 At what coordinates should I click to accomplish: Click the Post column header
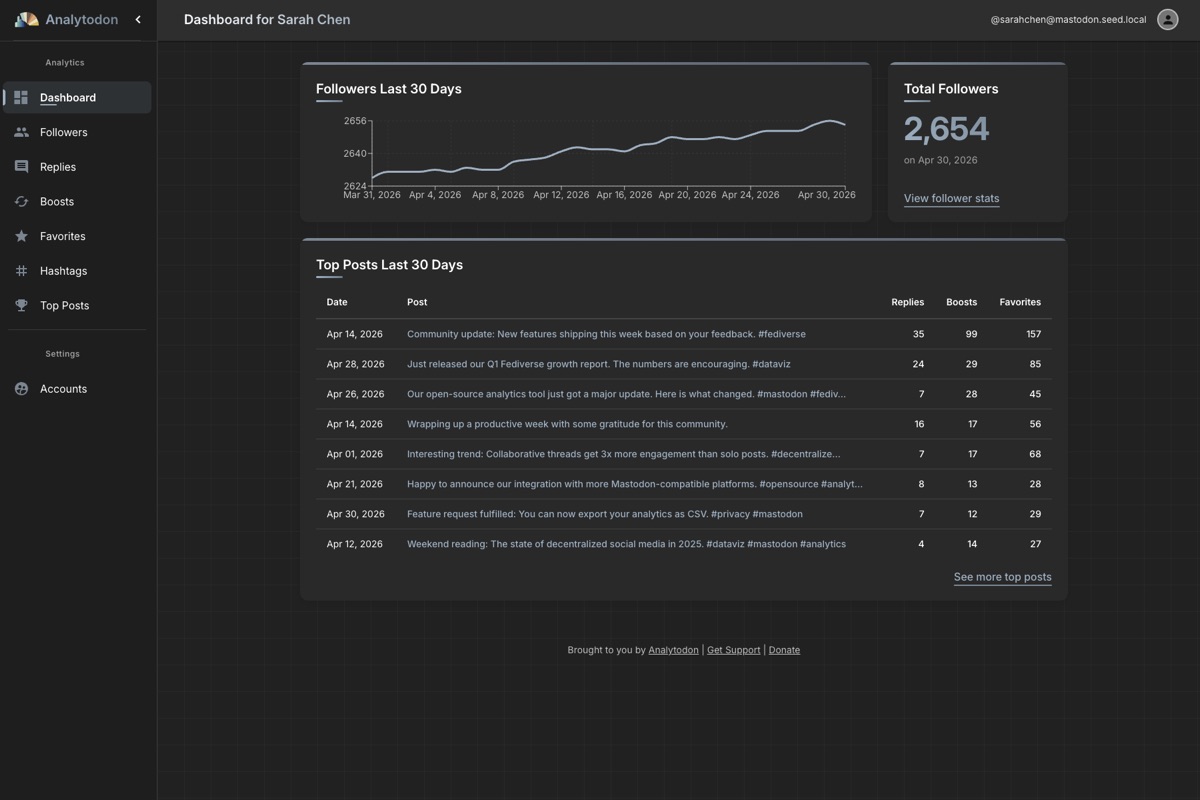click(417, 302)
